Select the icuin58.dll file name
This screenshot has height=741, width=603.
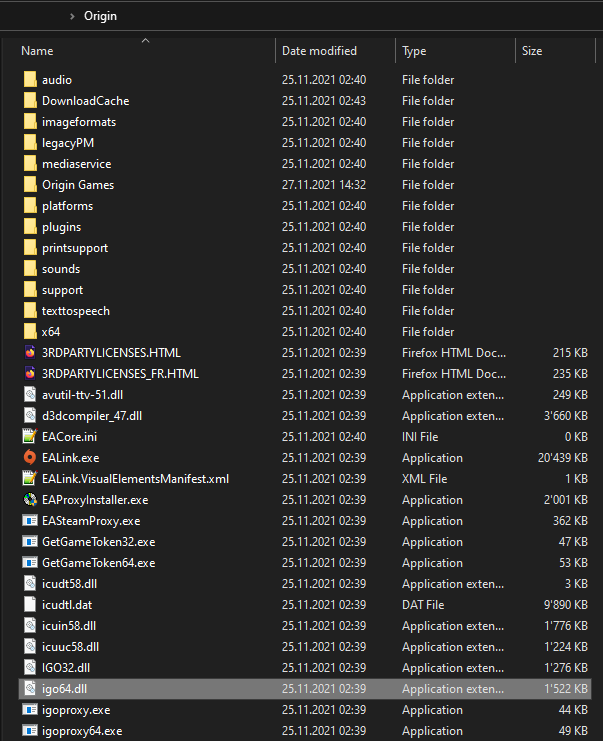pyautogui.click(x=69, y=626)
